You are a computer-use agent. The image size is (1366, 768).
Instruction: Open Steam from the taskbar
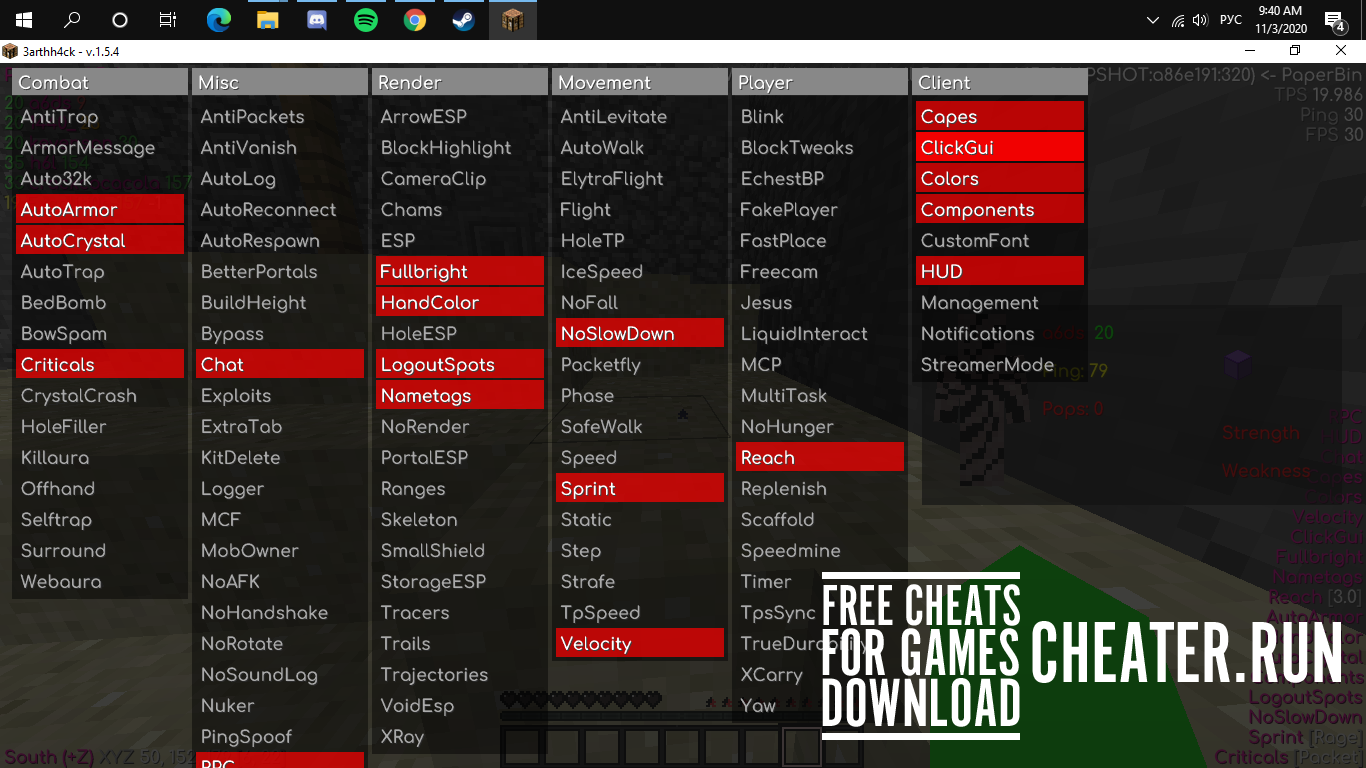click(464, 19)
